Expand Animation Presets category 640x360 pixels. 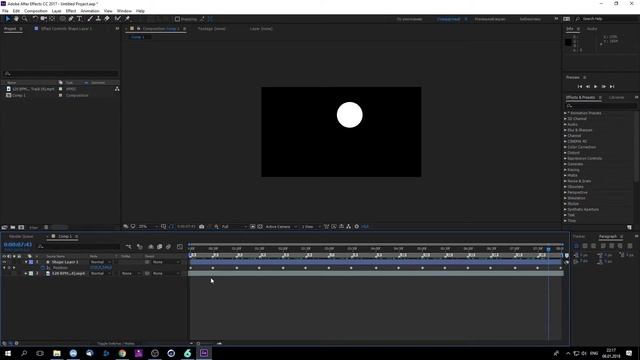click(x=565, y=113)
